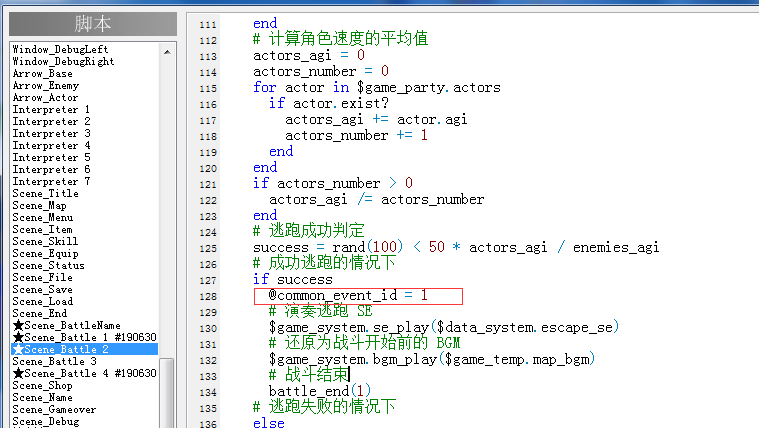Place cursor on line 128 @common_event_id
Image resolution: width=759 pixels, height=428 pixels.
coord(348,295)
